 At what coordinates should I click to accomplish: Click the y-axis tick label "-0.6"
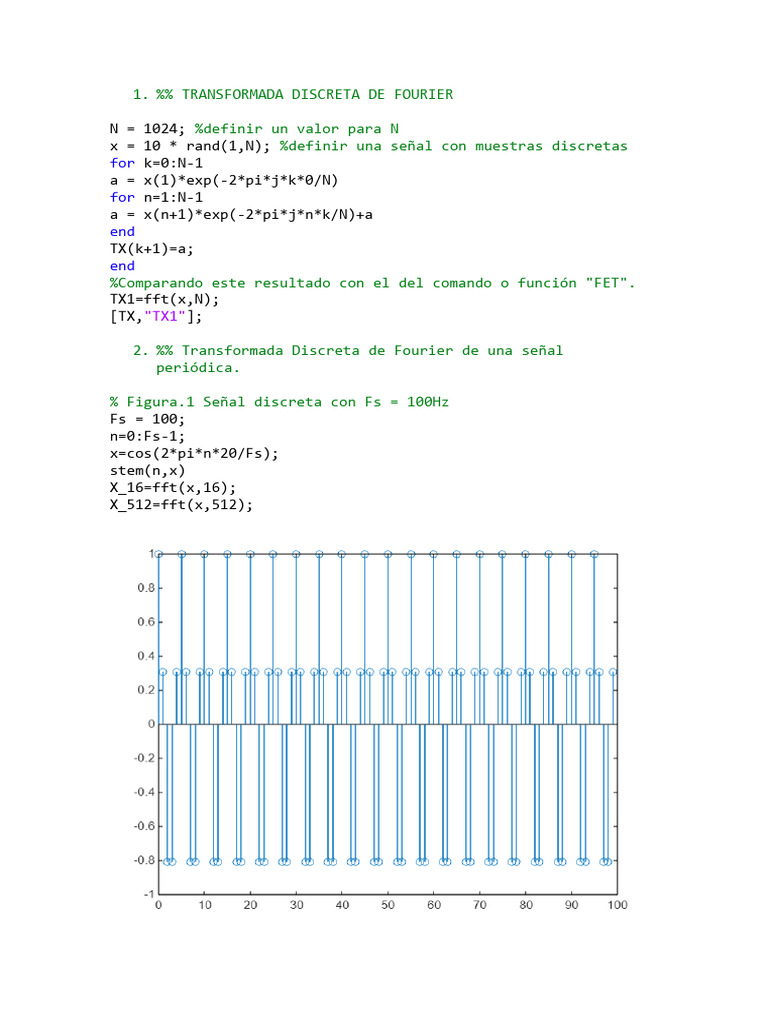click(144, 826)
